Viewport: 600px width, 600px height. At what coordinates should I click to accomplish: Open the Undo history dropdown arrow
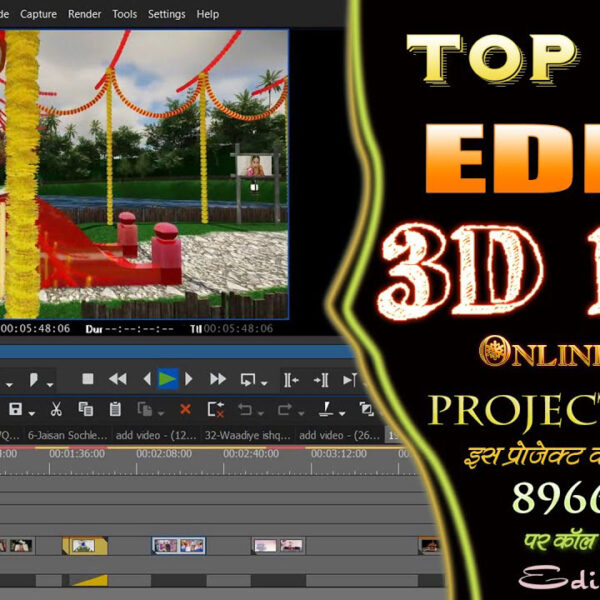[261, 413]
